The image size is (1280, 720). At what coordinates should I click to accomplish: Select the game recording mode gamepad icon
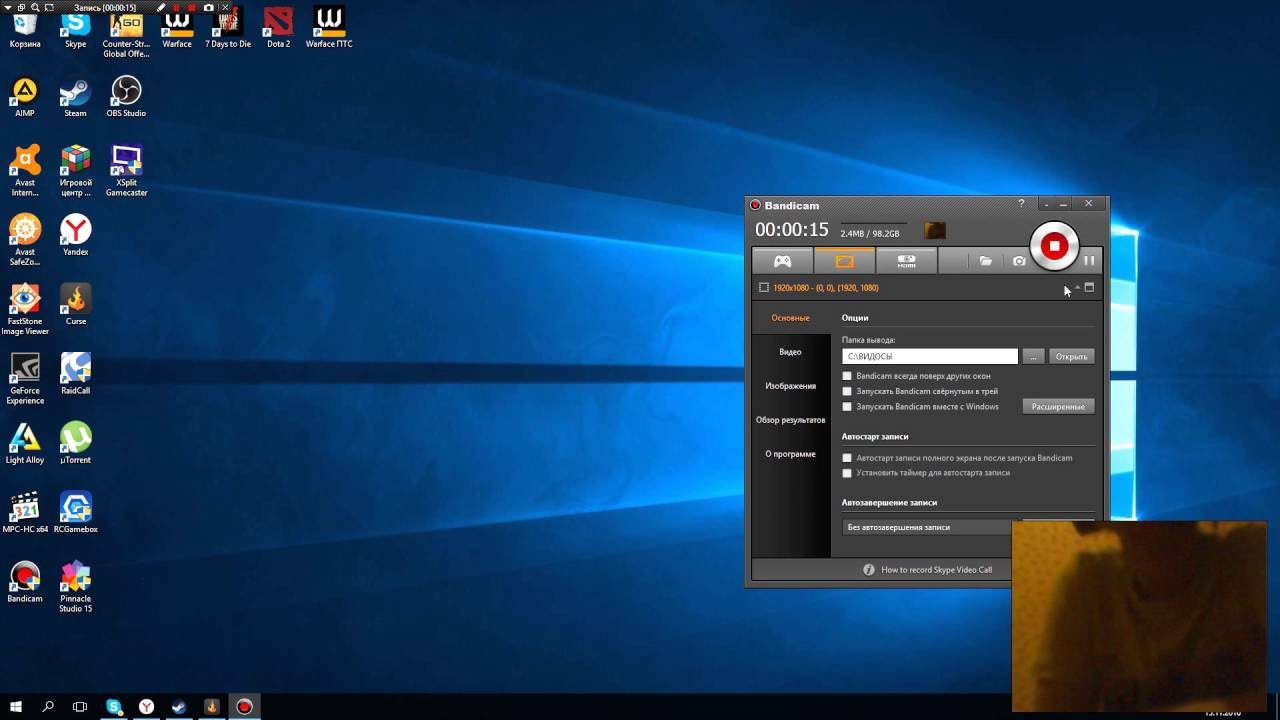point(783,261)
